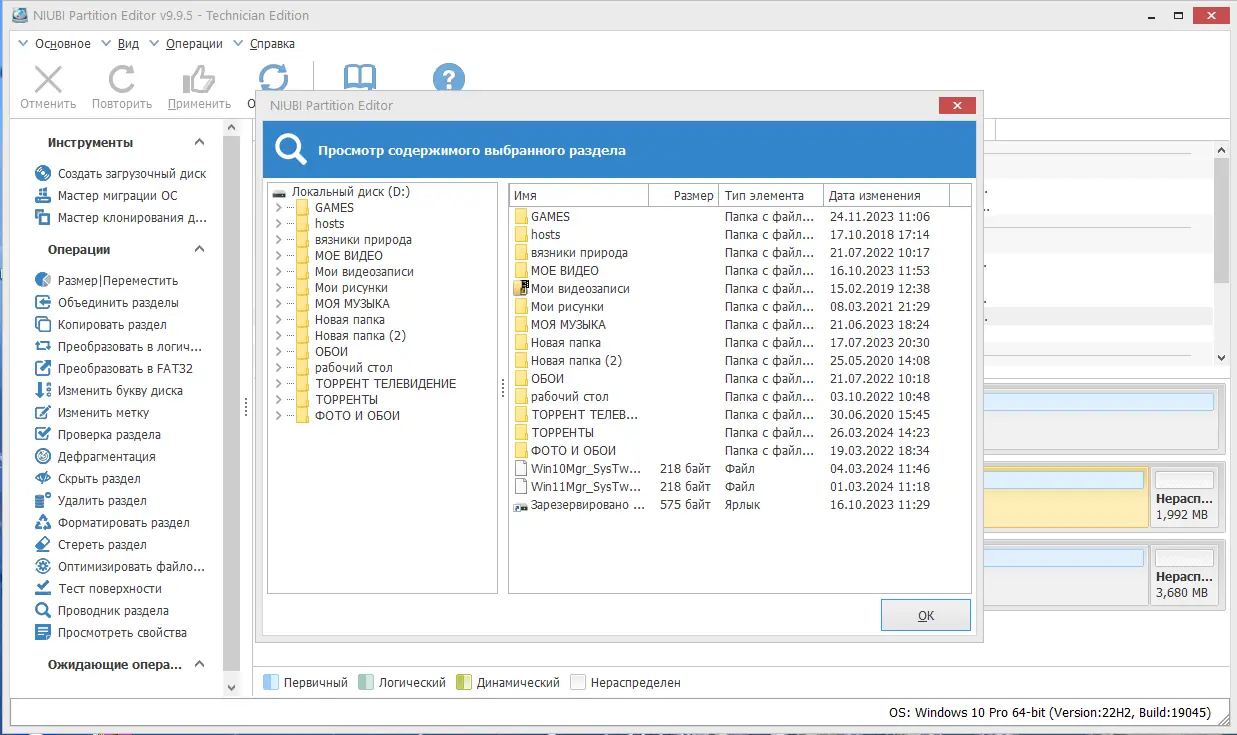
Task: Launch Мастер клонирования диска
Action: click(x=132, y=217)
